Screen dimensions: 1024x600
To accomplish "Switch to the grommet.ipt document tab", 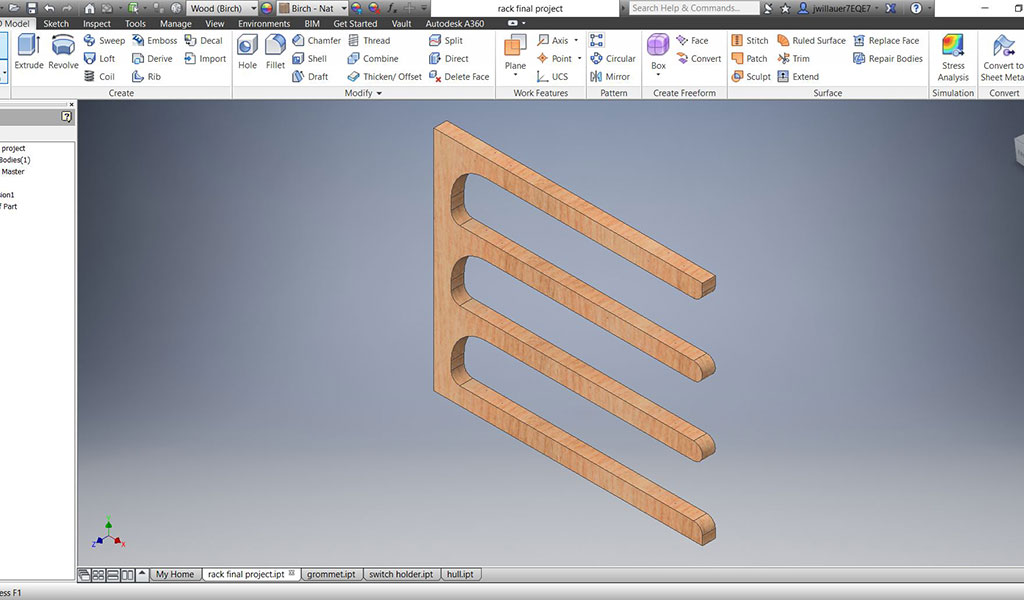I will 331,575.
